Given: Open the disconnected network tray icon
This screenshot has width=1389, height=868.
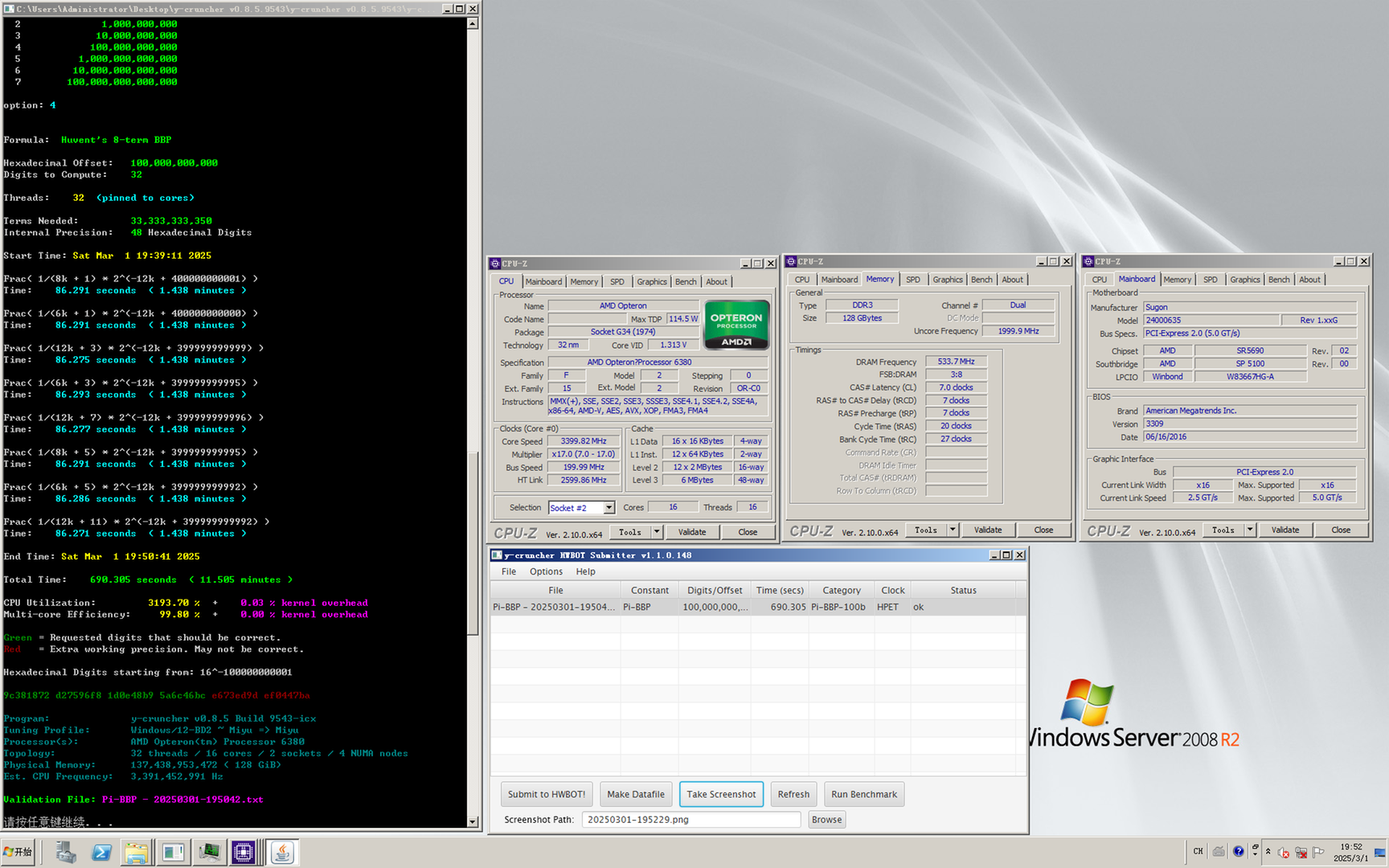Looking at the screenshot, I should pyautogui.click(x=1301, y=853).
